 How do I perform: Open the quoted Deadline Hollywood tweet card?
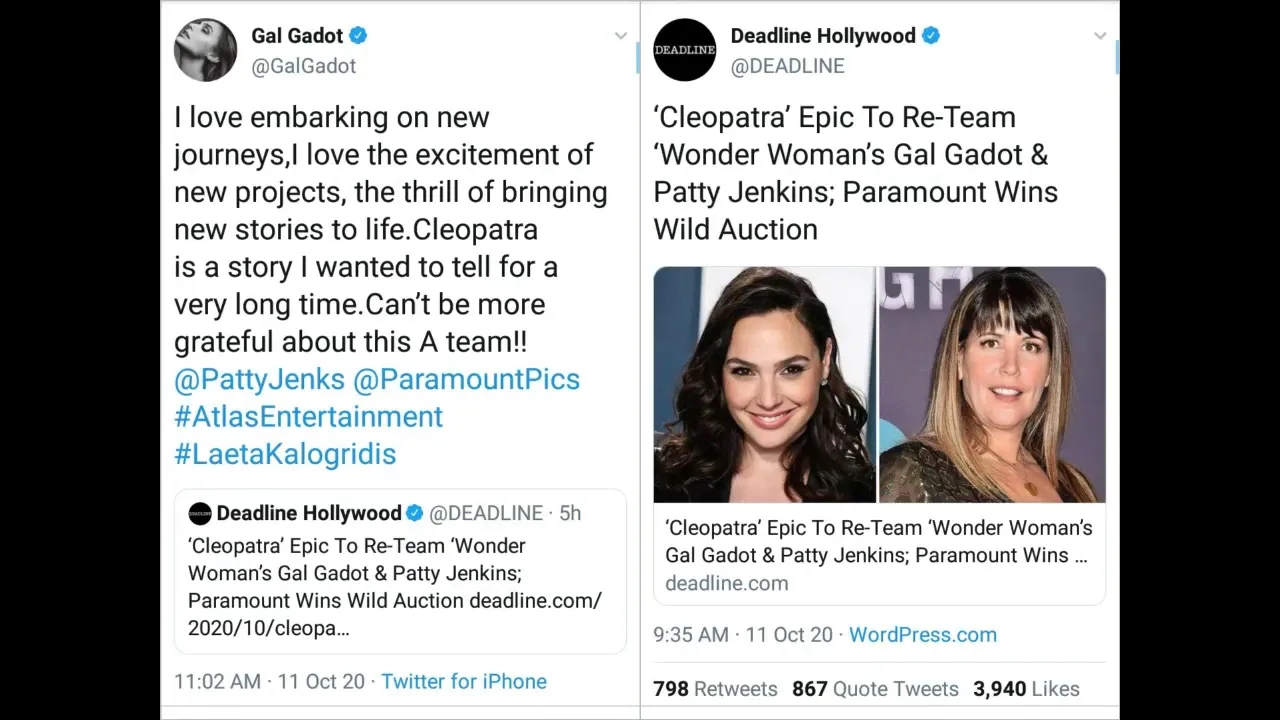tap(400, 571)
